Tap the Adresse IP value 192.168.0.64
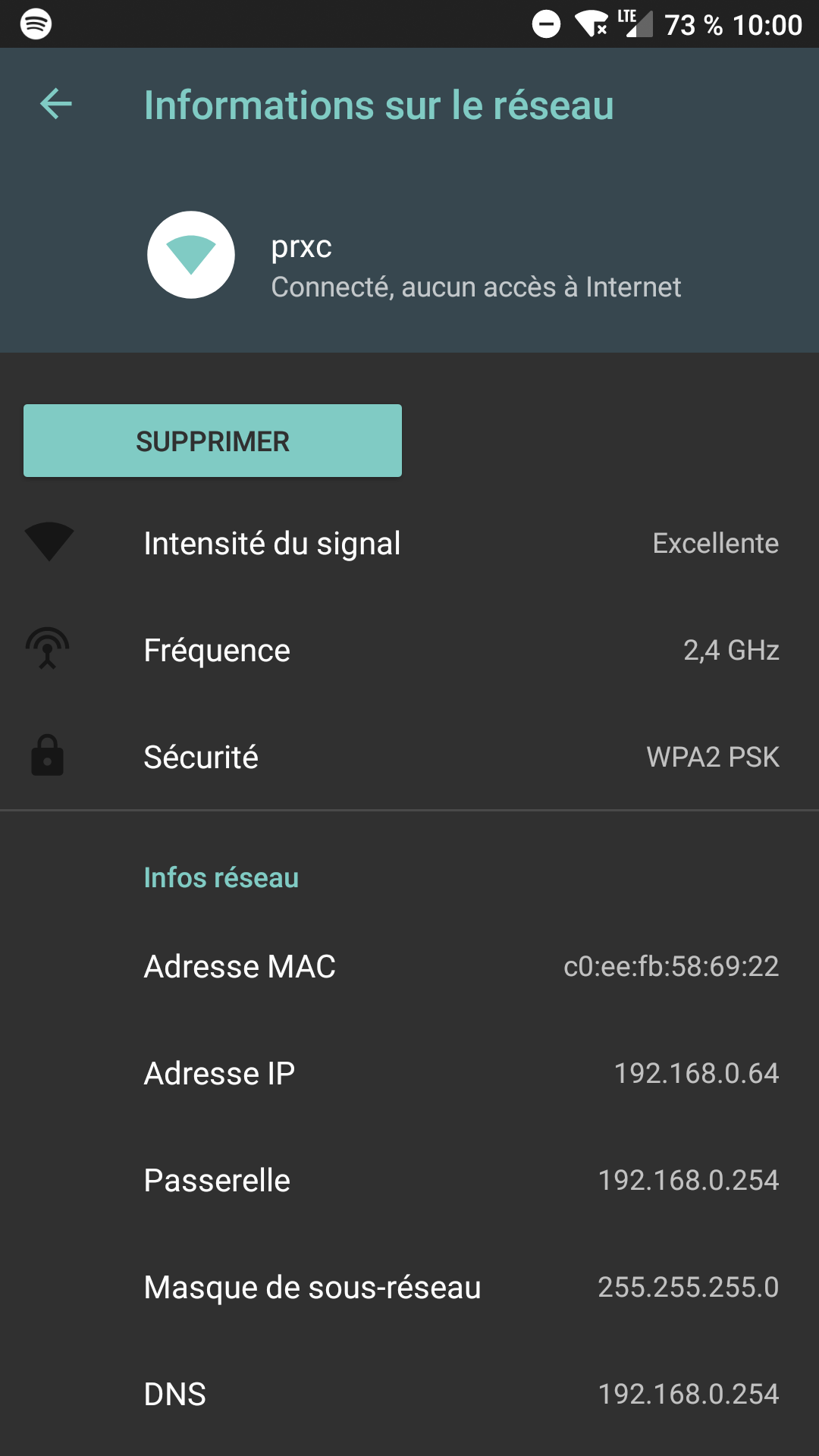 coord(696,1073)
